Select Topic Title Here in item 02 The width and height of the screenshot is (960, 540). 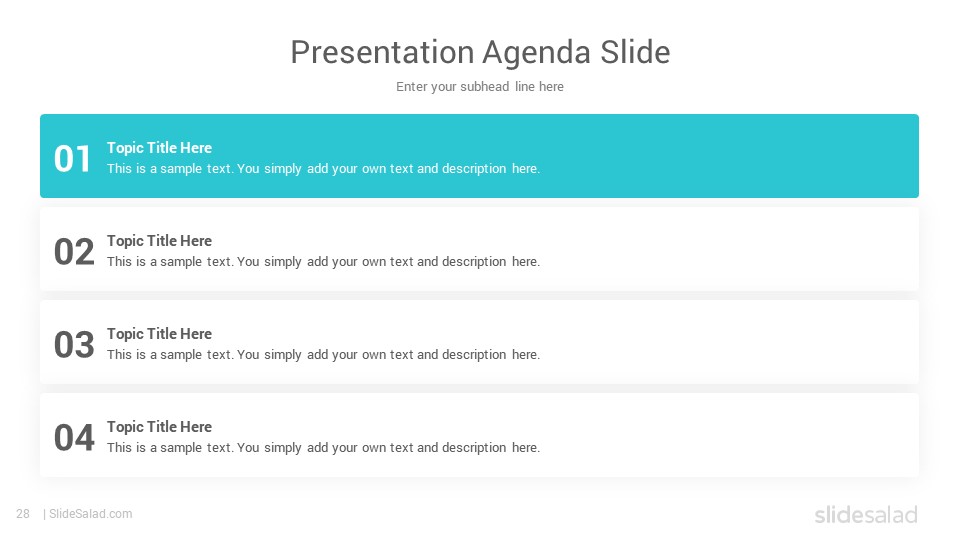159,241
